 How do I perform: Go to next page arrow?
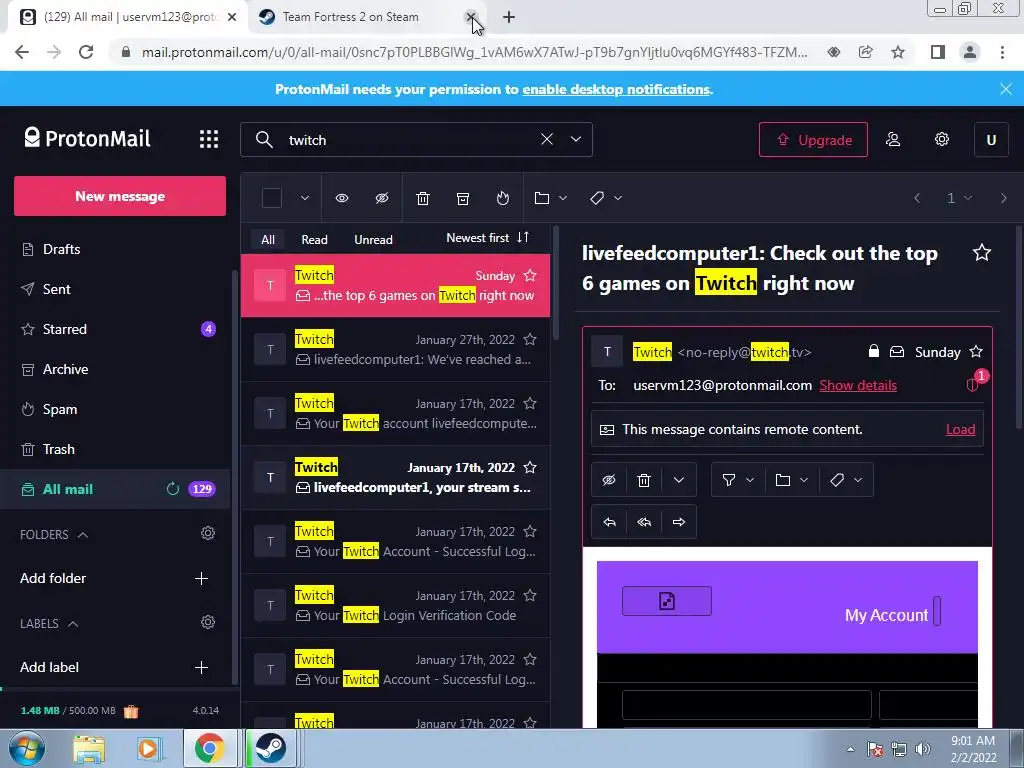coord(1004,198)
